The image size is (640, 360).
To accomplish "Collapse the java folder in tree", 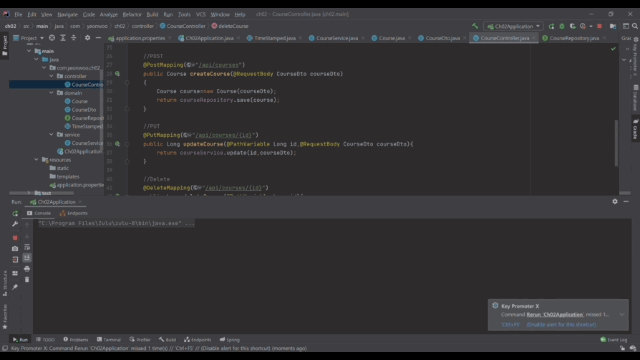I will coord(36,60).
